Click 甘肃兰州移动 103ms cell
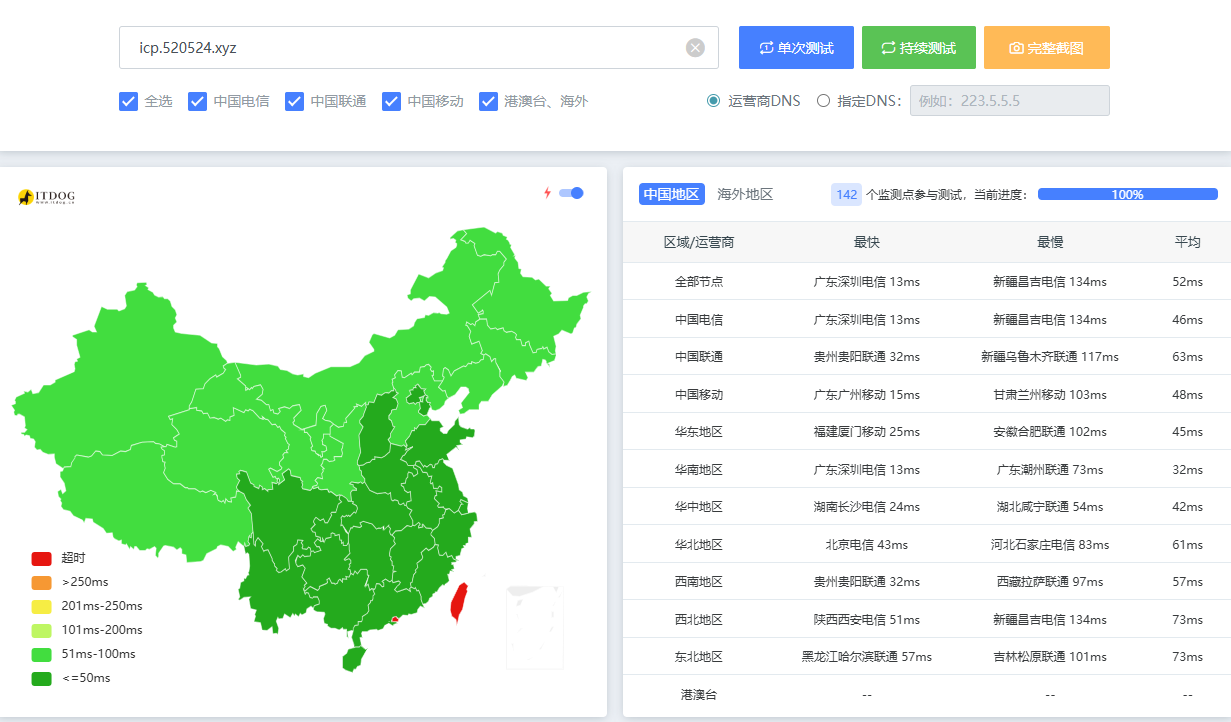 point(1050,395)
